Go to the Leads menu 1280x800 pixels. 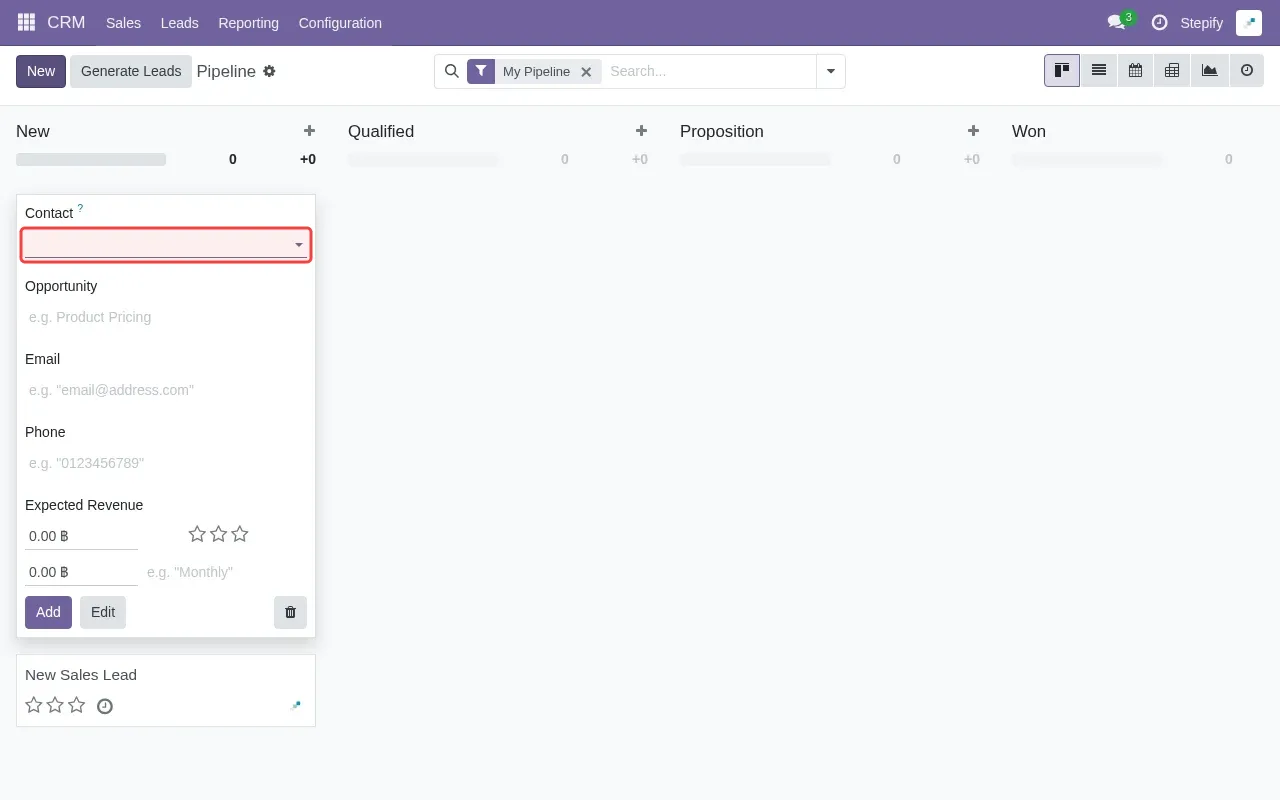point(179,22)
